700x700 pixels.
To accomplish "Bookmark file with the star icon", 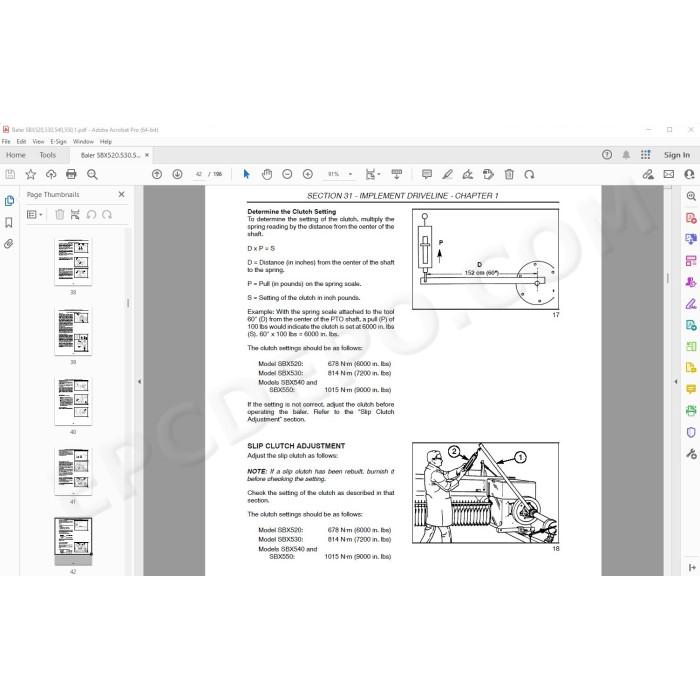I will coord(30,174).
